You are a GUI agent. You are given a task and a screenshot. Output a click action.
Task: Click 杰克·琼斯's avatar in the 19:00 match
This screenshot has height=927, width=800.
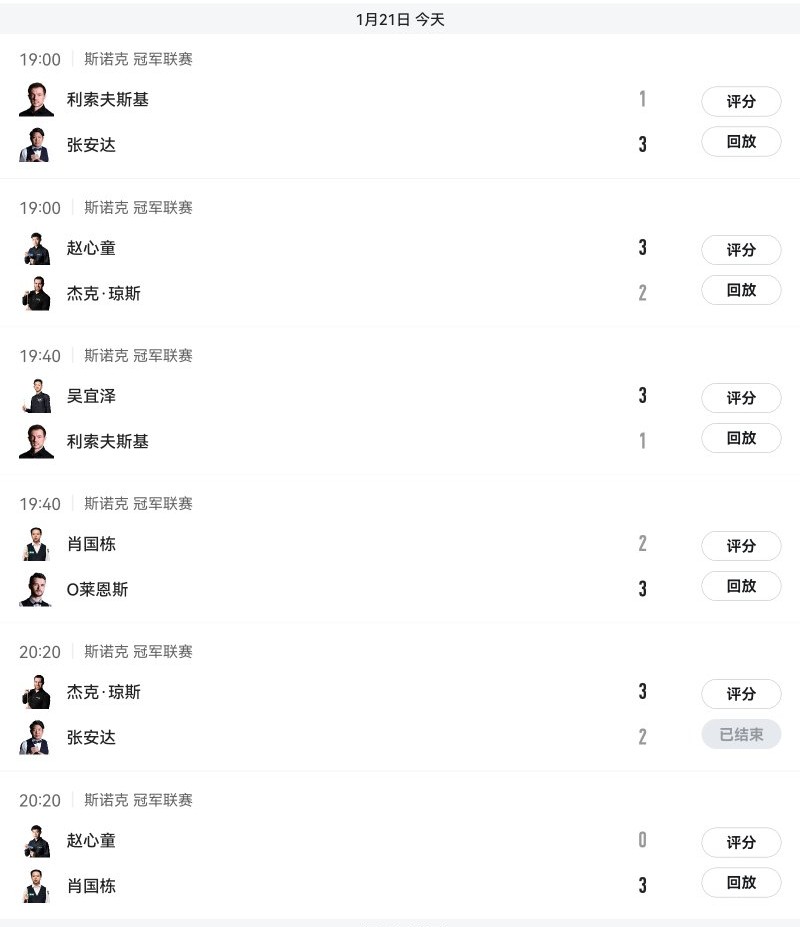pos(36,293)
